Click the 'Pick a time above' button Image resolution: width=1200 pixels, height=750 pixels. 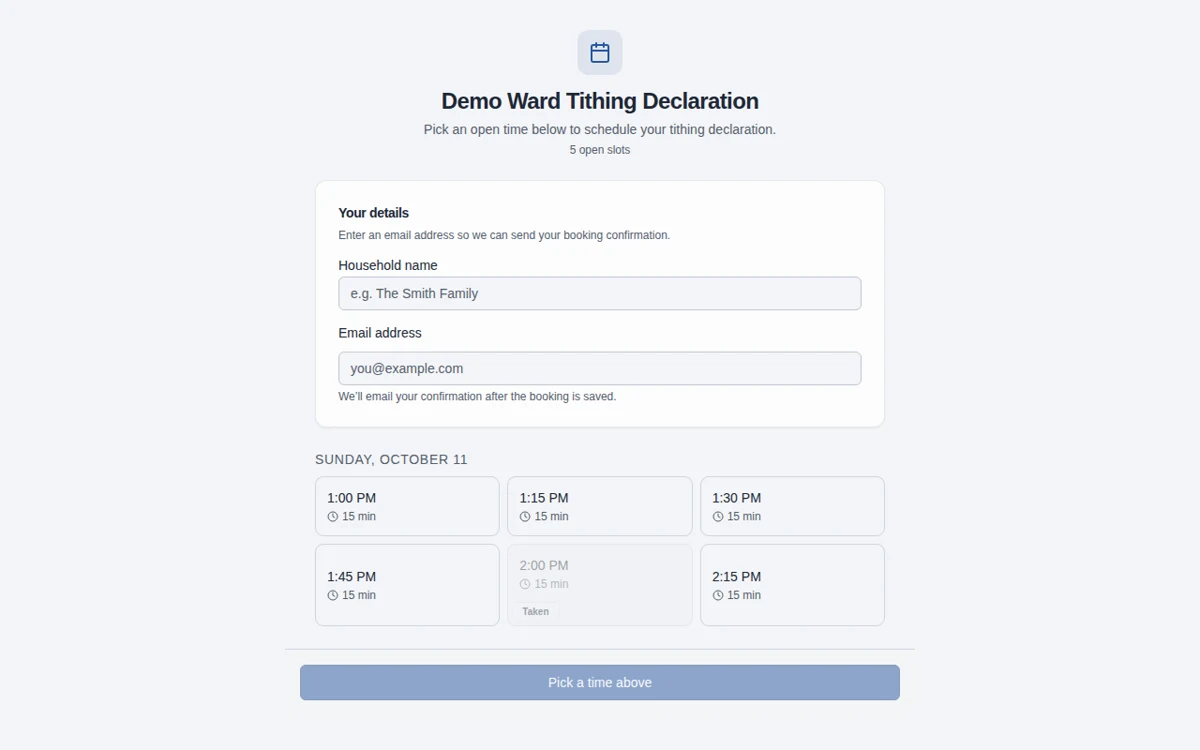pyautogui.click(x=600, y=682)
